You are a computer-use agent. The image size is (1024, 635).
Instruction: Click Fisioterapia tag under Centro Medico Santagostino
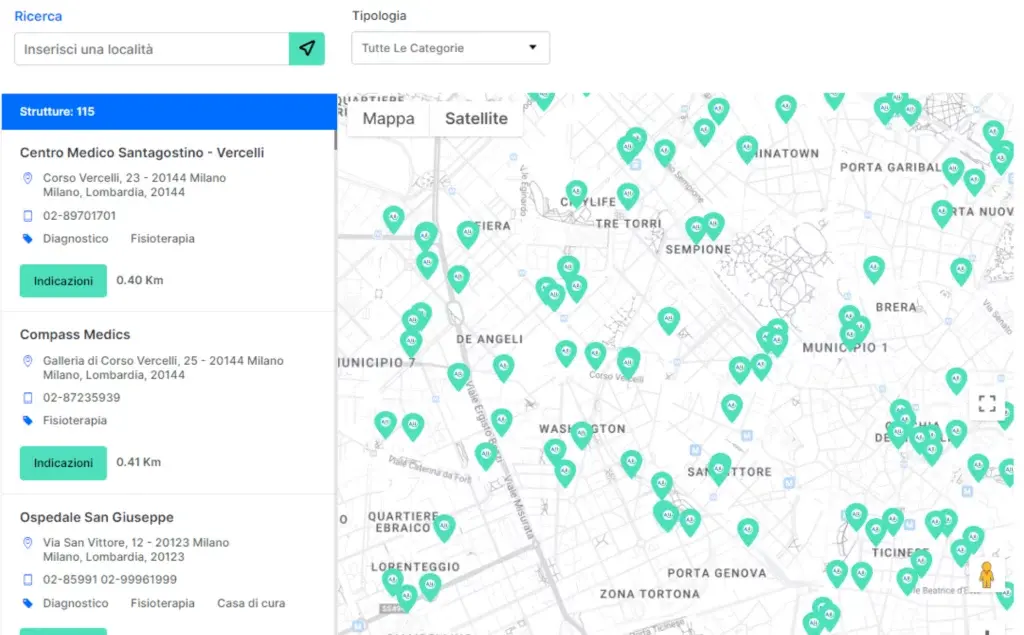point(163,238)
